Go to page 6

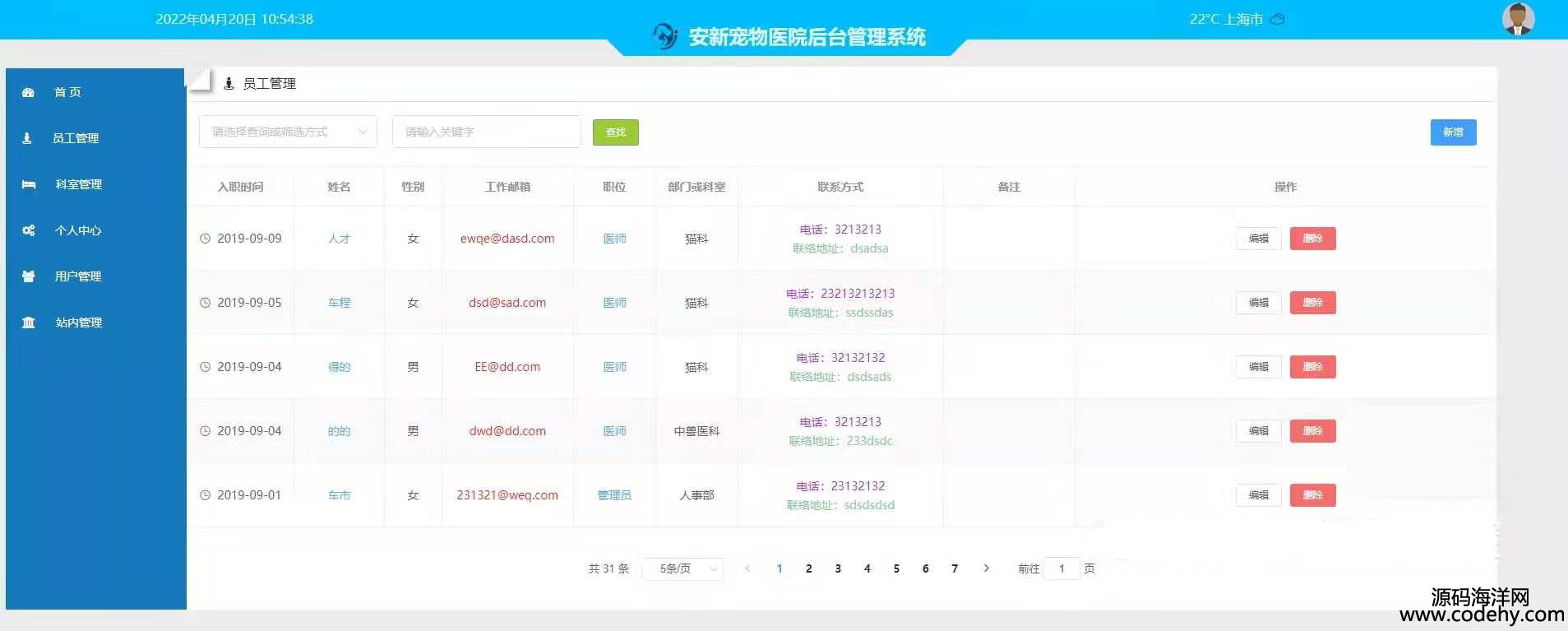click(x=926, y=568)
